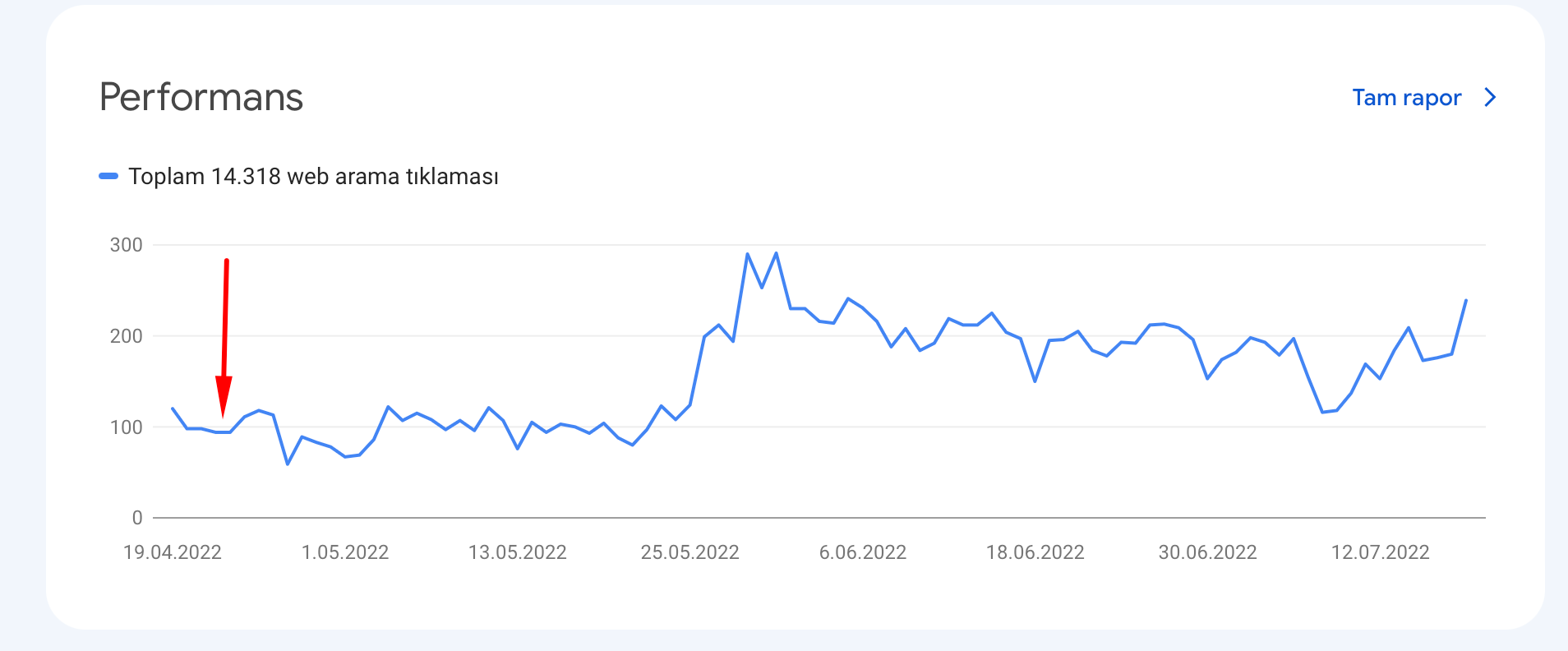
Task: Click the Performans heading
Action: pyautogui.click(x=201, y=97)
